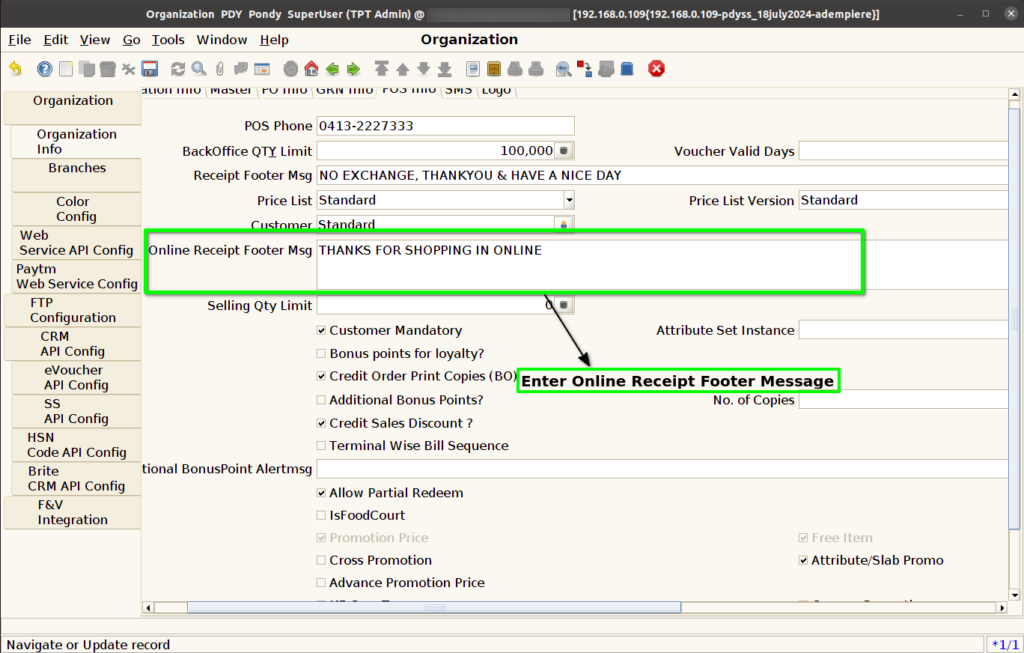The image size is (1024, 653).
Task: Click the History records round icon
Action: (291, 69)
